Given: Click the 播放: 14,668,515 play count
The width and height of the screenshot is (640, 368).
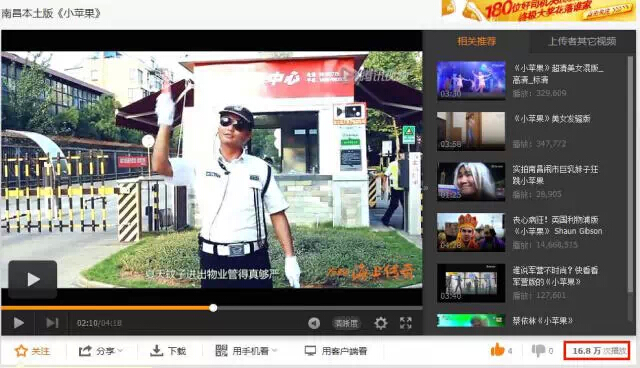Looking at the screenshot, I should [545, 245].
